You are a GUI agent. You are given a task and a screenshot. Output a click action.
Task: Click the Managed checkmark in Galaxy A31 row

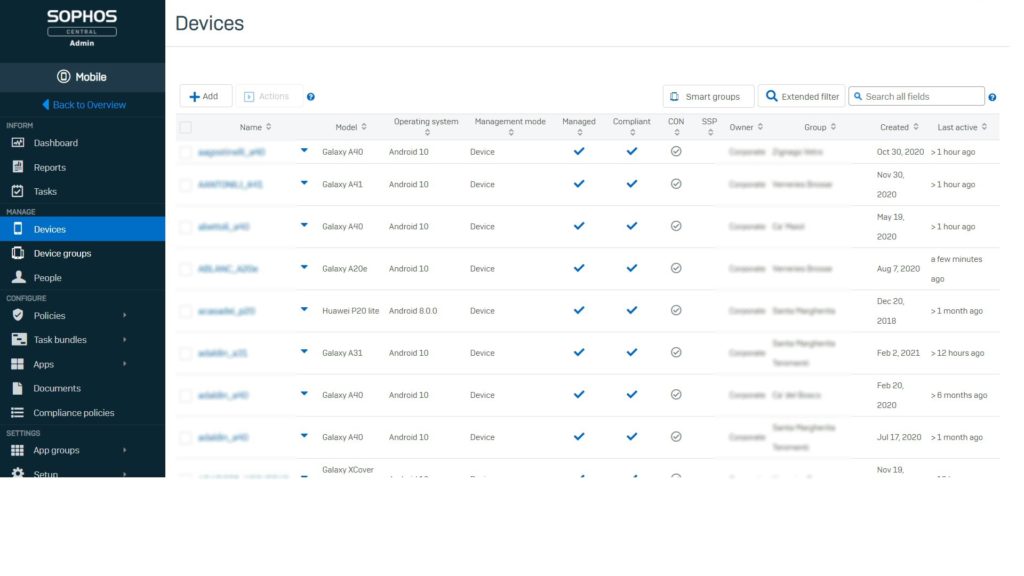pyautogui.click(x=579, y=353)
